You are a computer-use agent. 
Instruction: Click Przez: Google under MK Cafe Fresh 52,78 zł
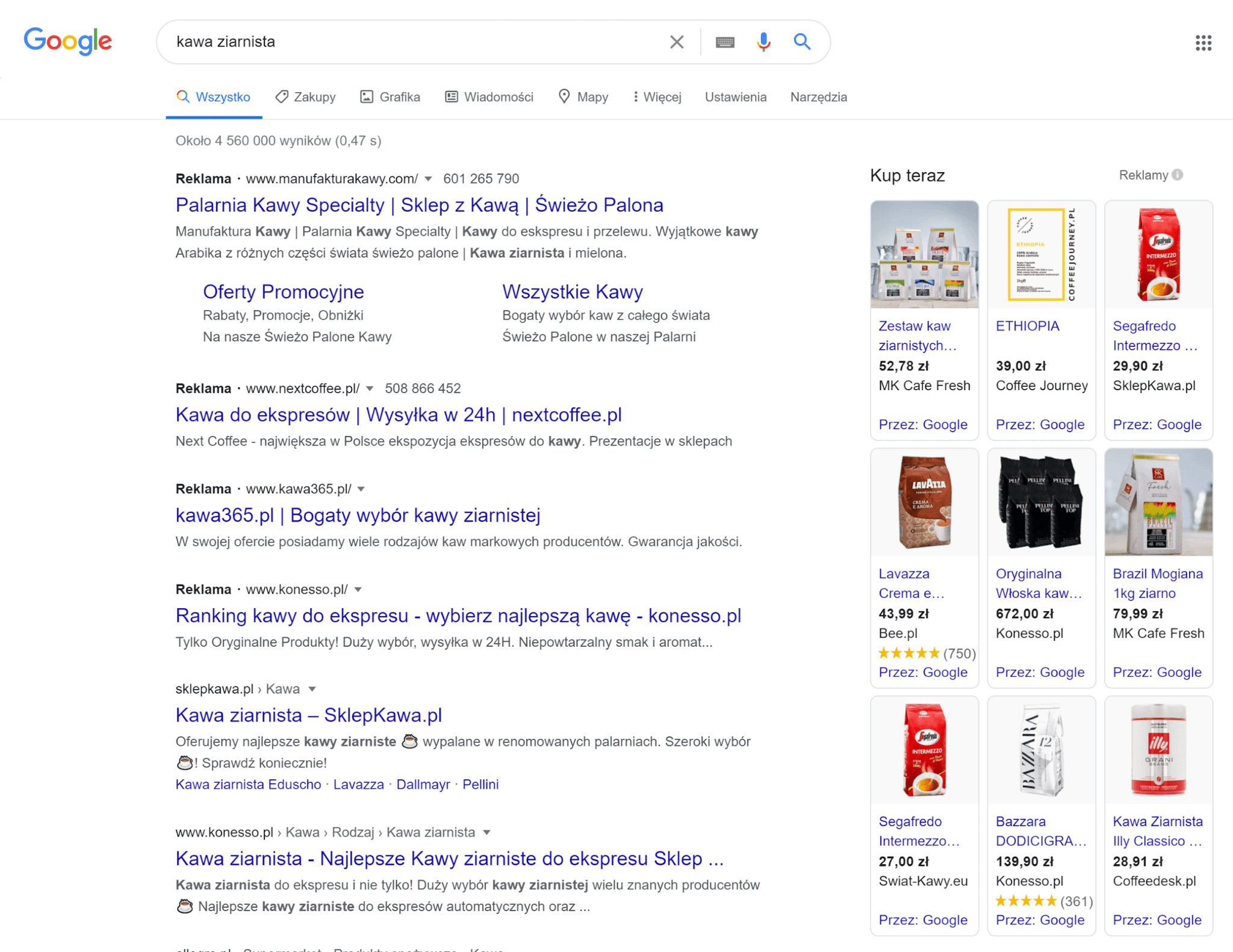click(x=923, y=425)
